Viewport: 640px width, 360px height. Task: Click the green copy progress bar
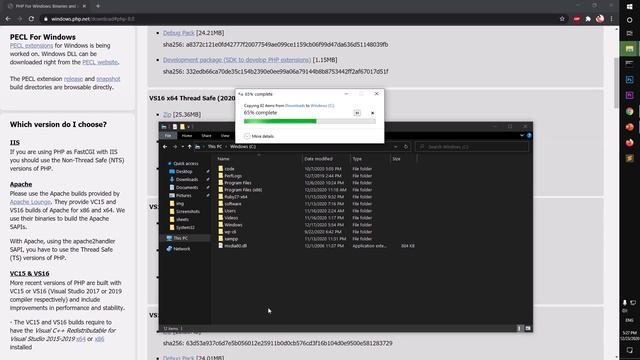309,121
